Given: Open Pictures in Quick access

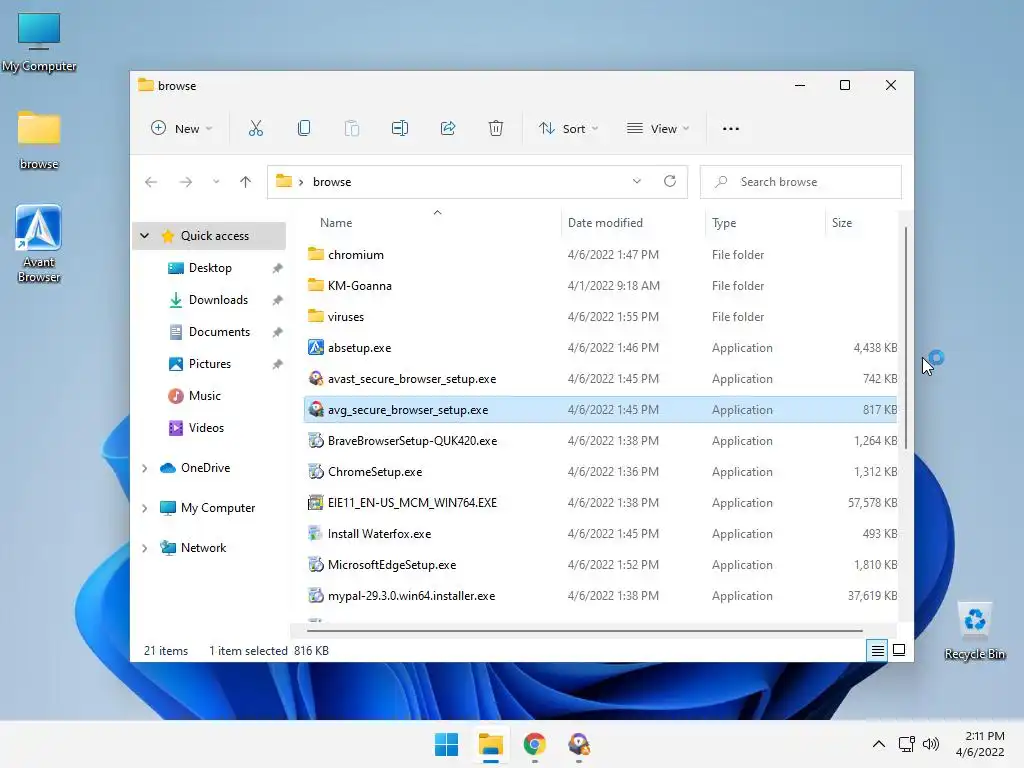Looking at the screenshot, I should point(210,364).
